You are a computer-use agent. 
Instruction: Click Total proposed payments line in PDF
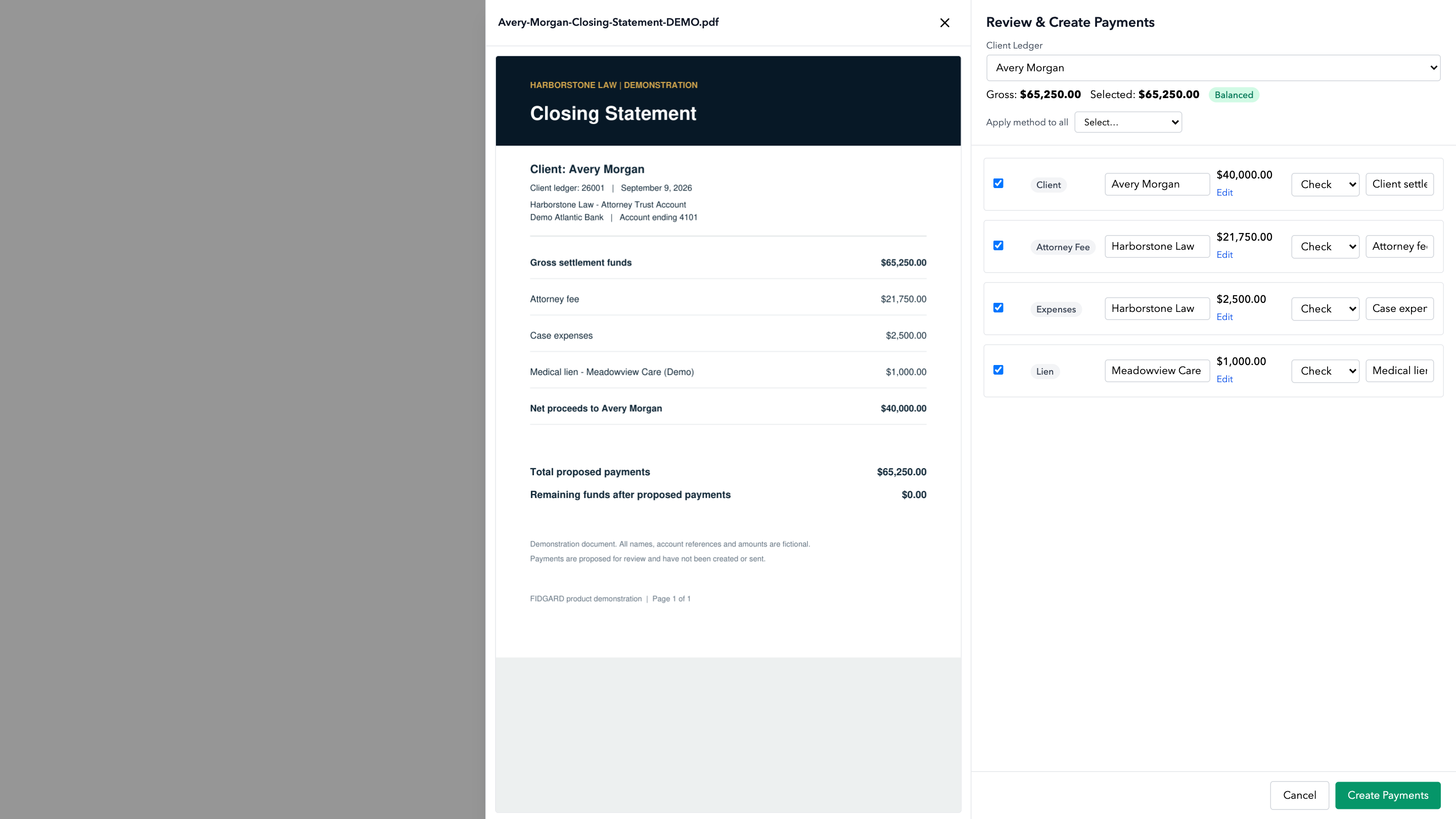(728, 472)
